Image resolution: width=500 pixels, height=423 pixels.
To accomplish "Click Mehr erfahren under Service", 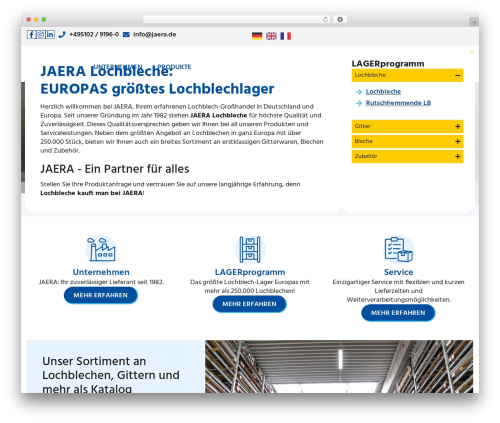I will point(398,313).
